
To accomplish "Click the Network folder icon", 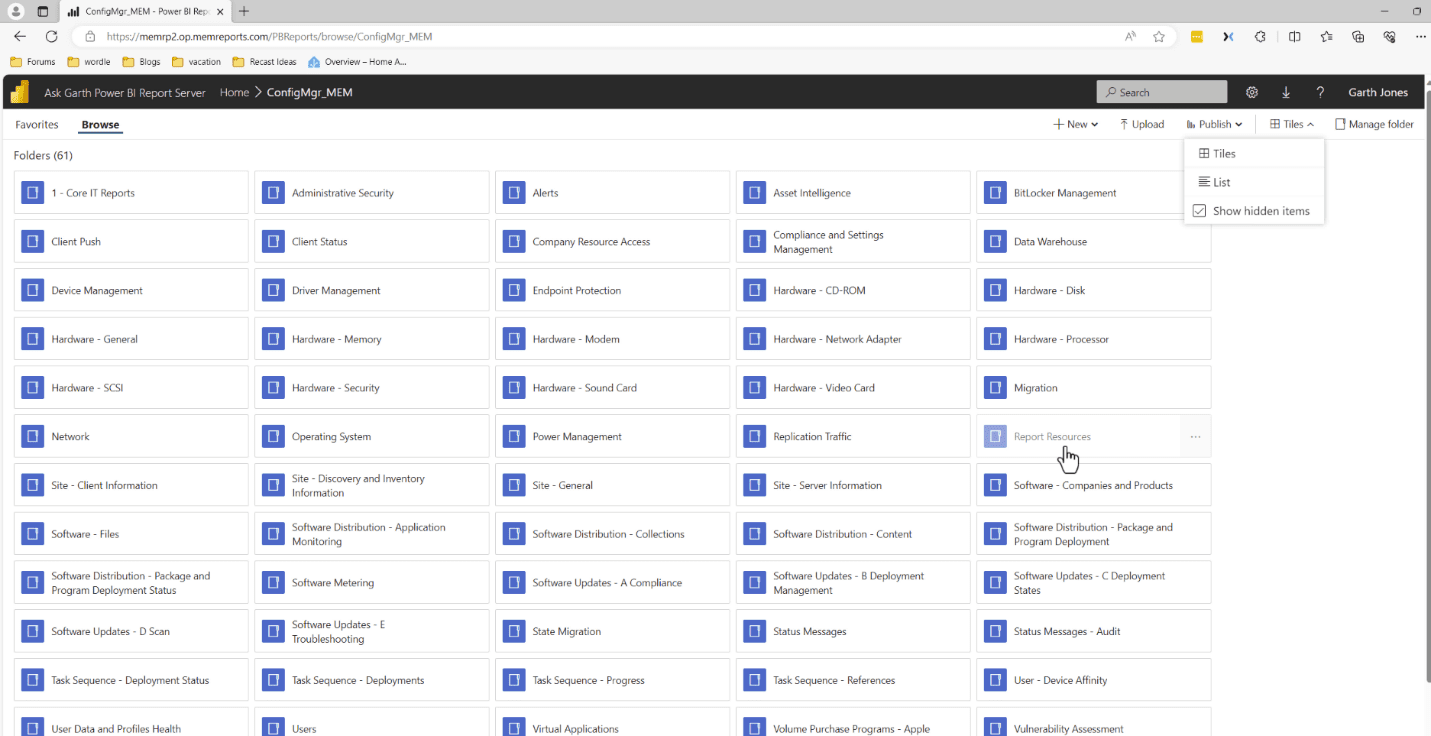I will point(33,437).
